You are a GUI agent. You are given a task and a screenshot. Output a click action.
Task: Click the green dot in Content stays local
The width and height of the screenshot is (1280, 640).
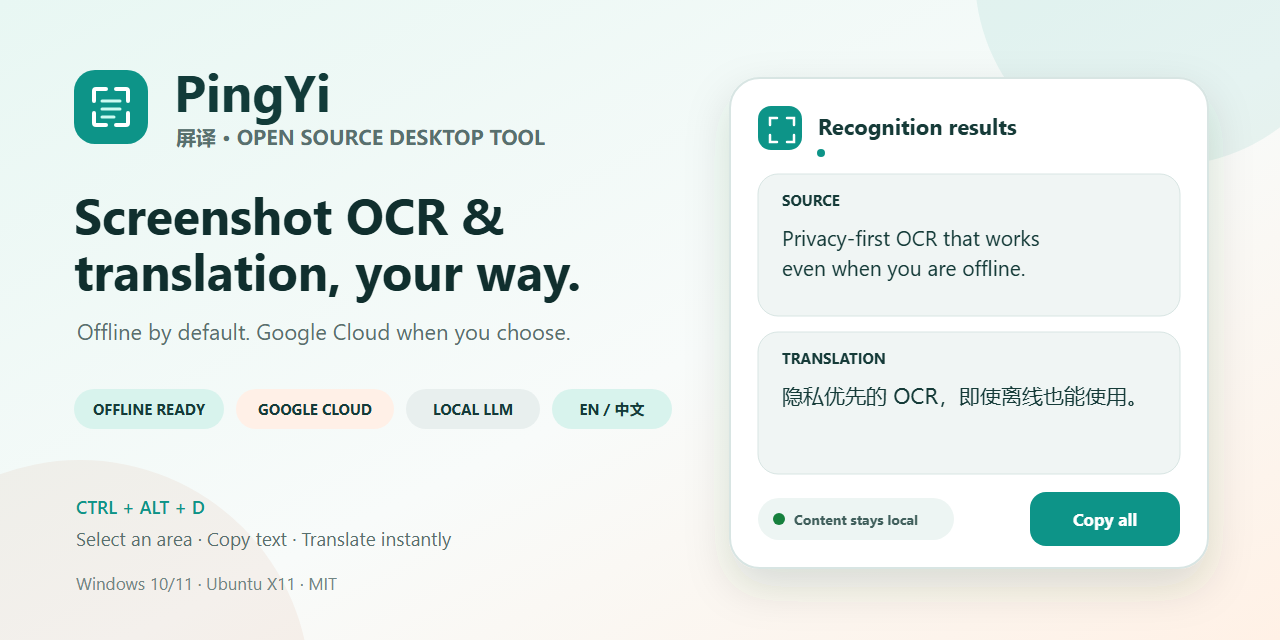(x=779, y=519)
